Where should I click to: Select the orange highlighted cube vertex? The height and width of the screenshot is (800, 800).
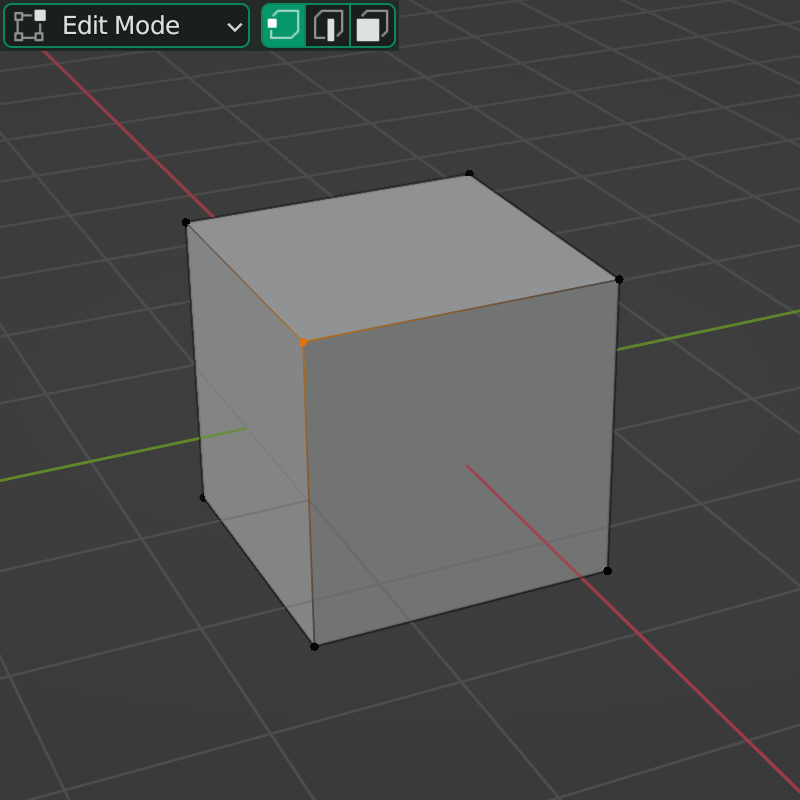(x=303, y=342)
